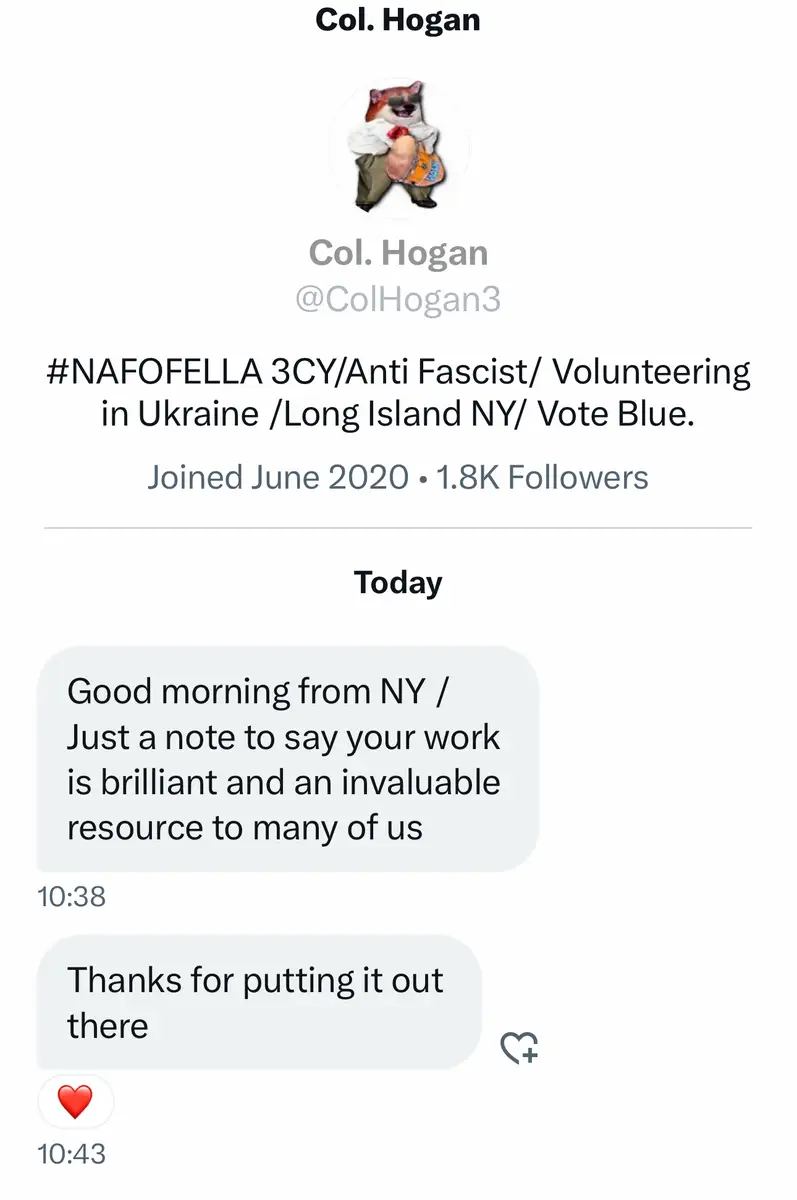Open the #NAFOFELLA hashtag in bio
This screenshot has width=797, height=1200.
(x=153, y=372)
